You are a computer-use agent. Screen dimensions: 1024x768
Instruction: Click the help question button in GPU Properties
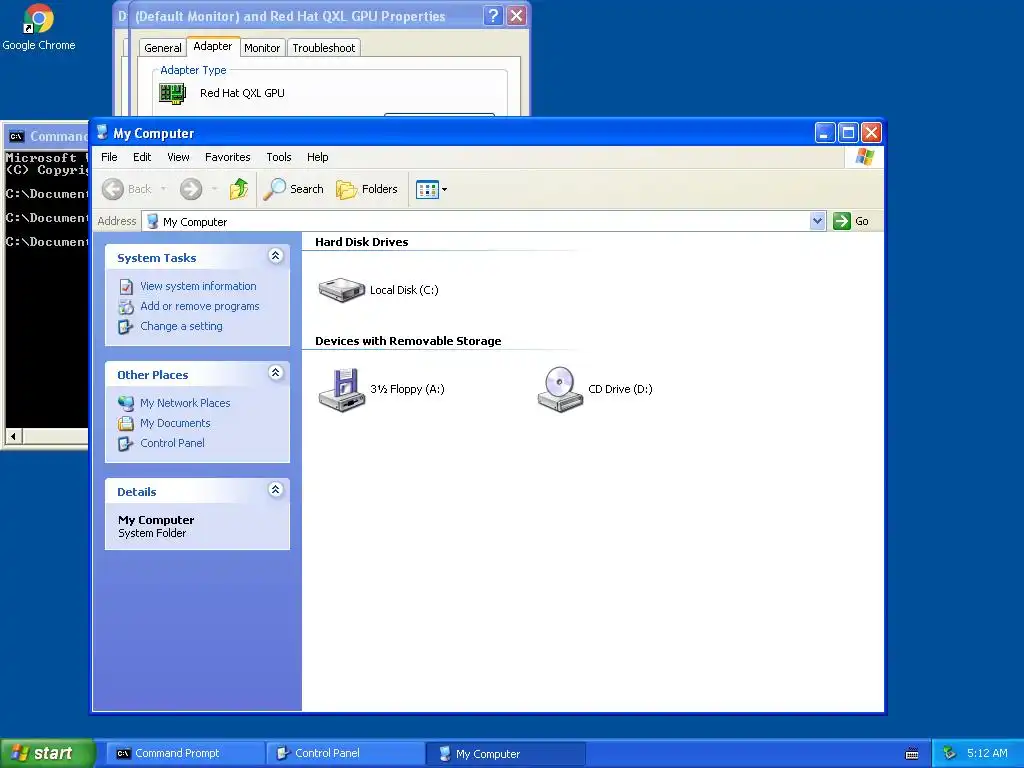(x=493, y=16)
